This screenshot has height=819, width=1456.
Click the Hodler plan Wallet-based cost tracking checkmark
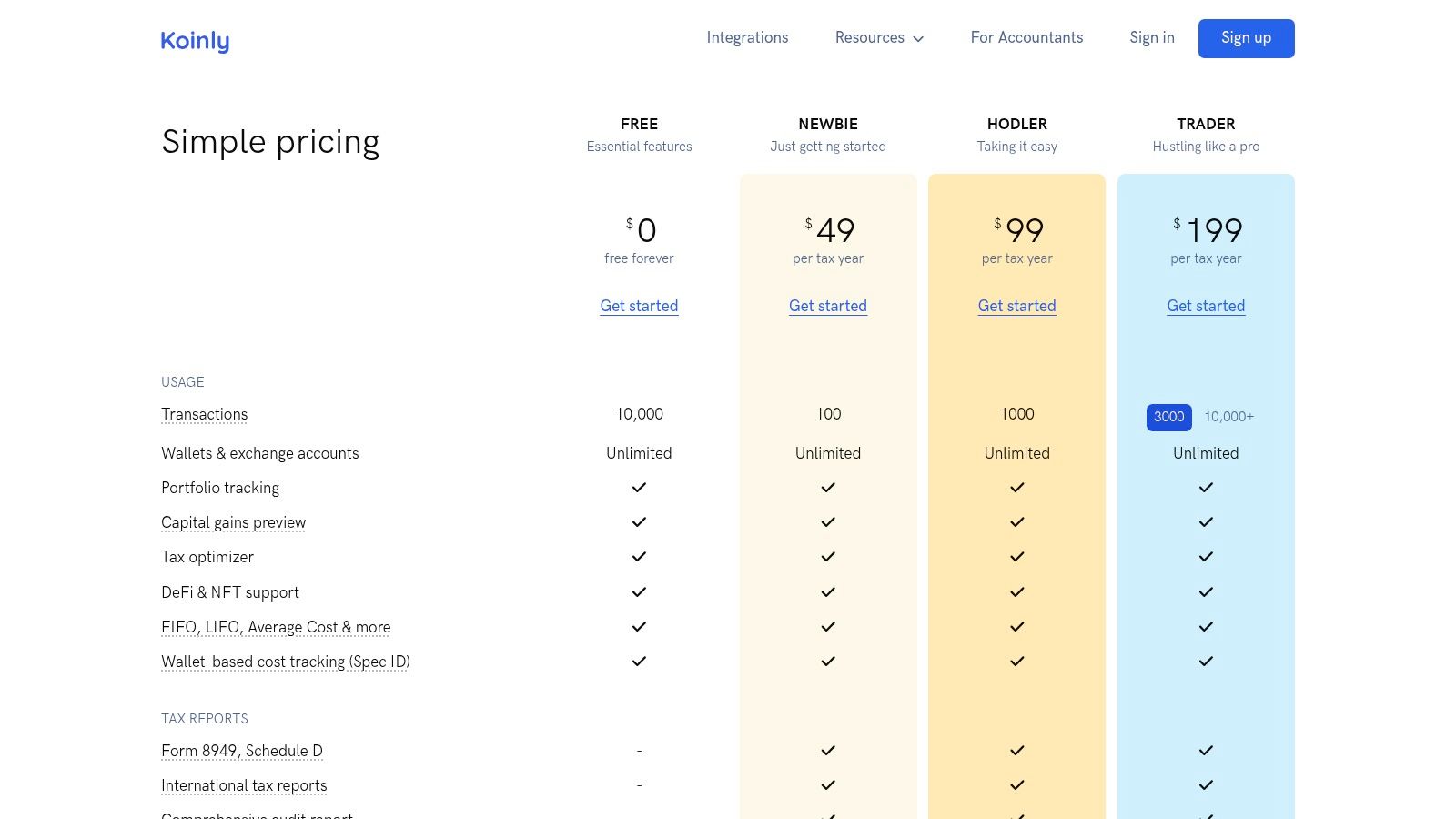click(x=1017, y=662)
